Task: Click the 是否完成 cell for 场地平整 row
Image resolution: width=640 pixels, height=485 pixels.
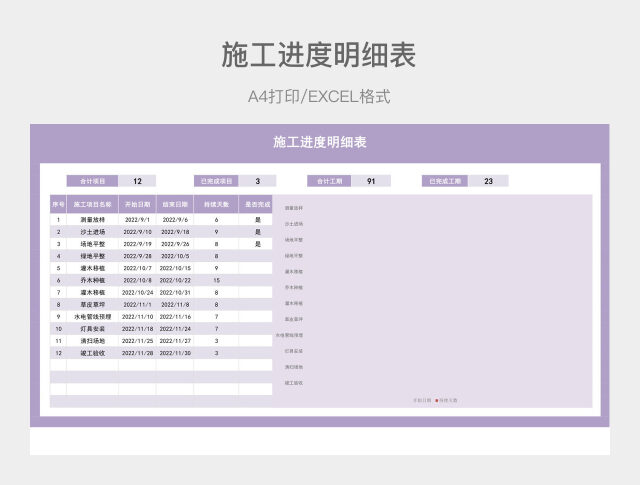Action: [257, 243]
